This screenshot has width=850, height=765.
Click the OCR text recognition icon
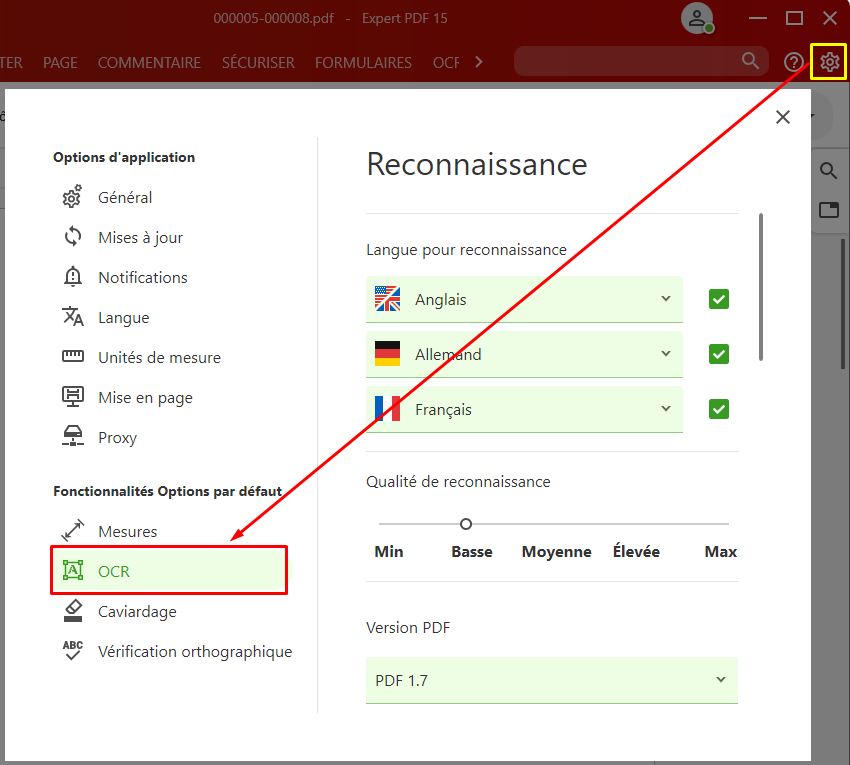pos(73,570)
